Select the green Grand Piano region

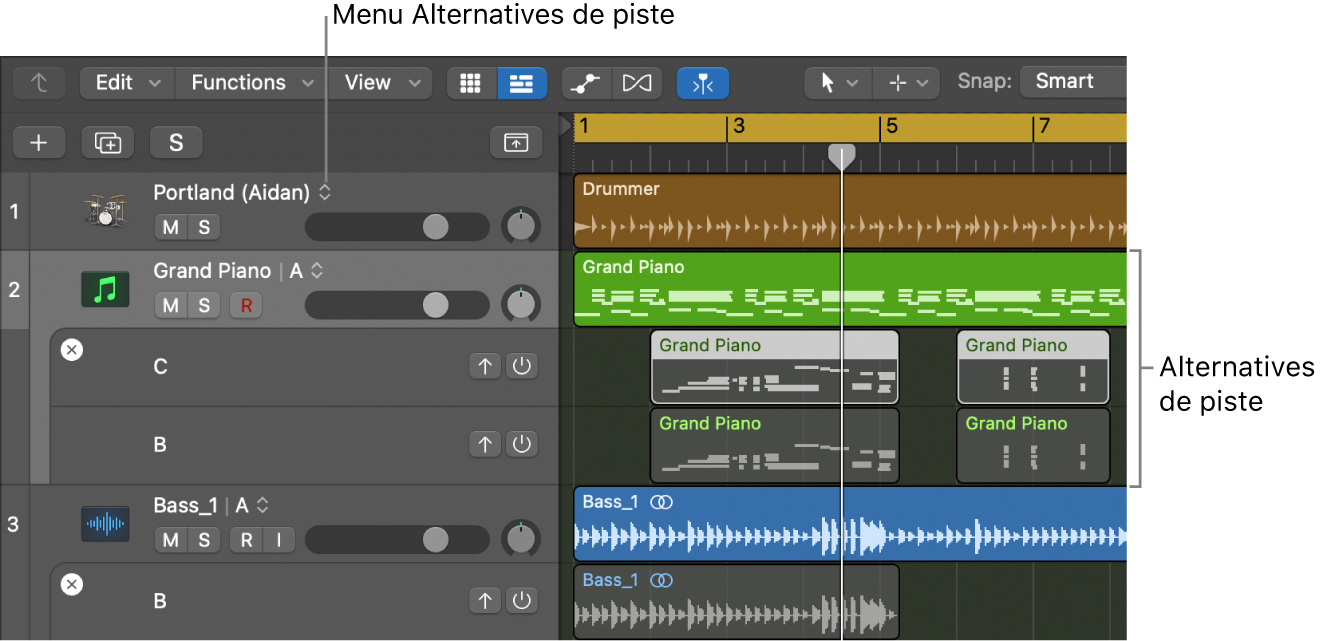(x=850, y=289)
